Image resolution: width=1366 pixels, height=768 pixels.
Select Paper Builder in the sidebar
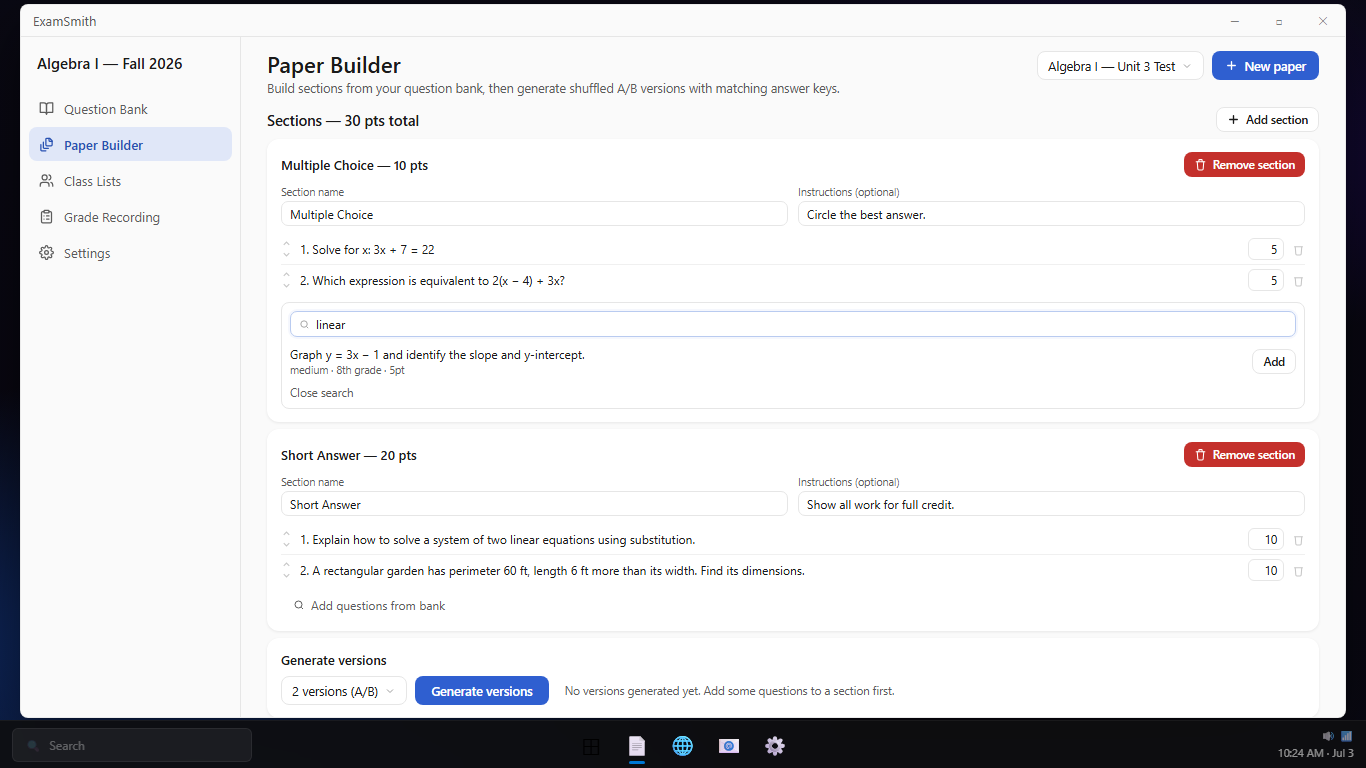point(130,145)
